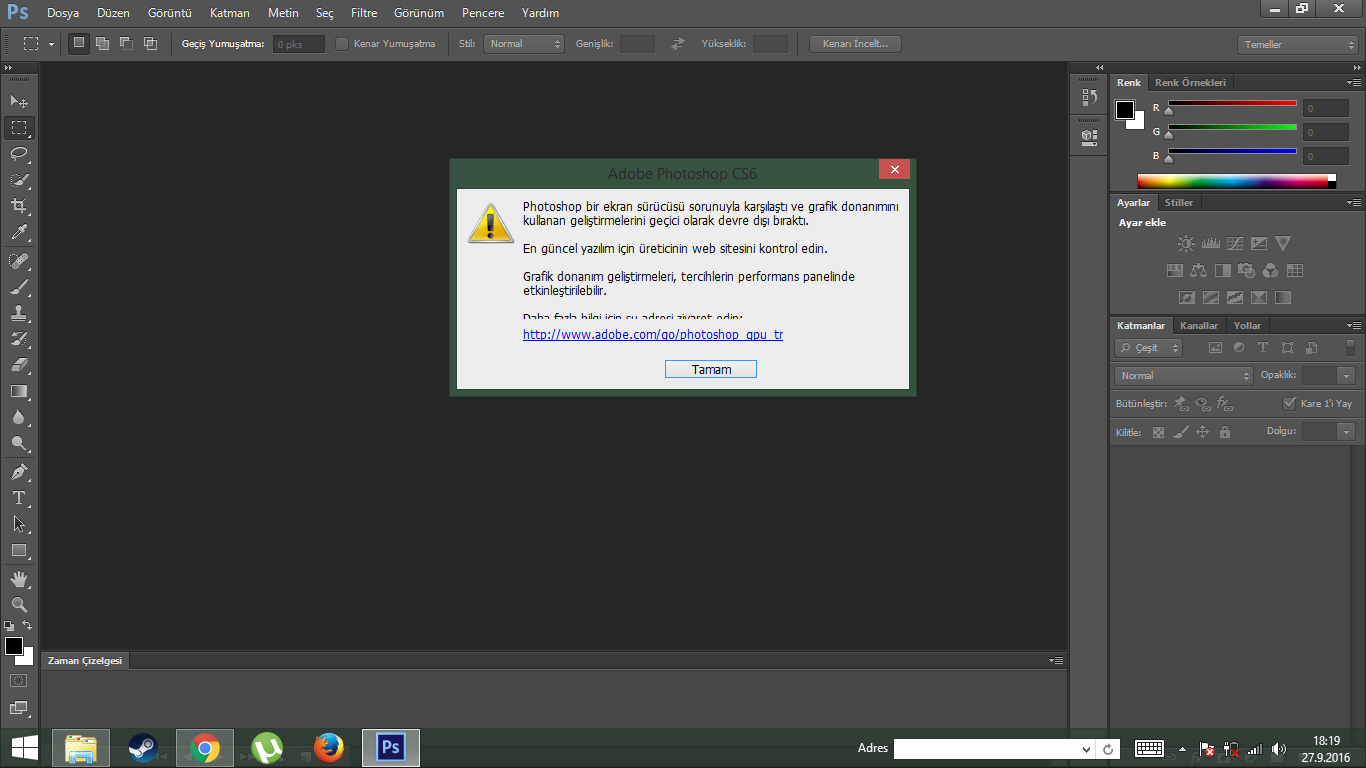Open the Katmanlar panel options menu
The height and width of the screenshot is (768, 1366).
1354,325
